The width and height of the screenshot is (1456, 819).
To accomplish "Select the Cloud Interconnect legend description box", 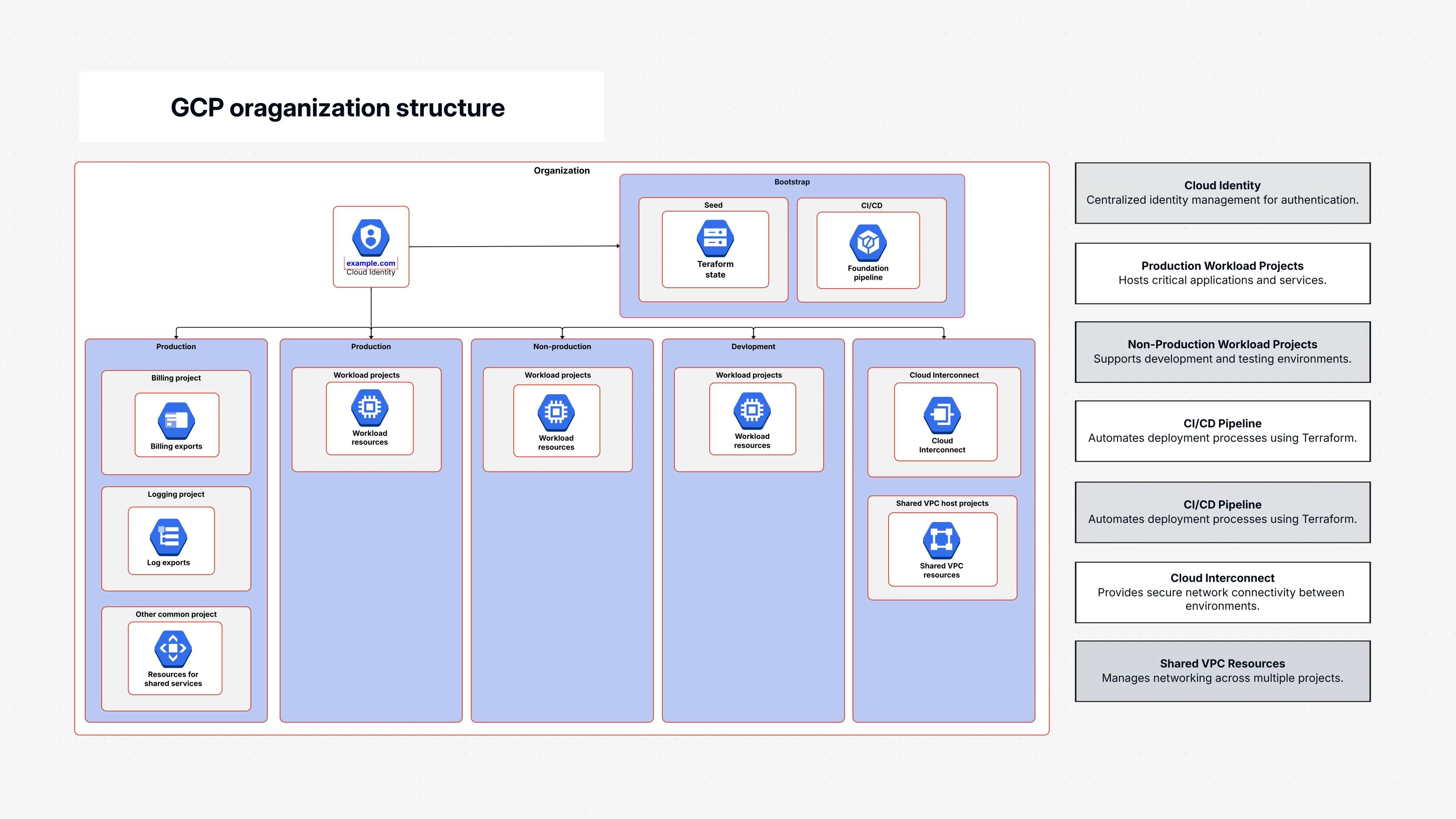I will (1222, 592).
